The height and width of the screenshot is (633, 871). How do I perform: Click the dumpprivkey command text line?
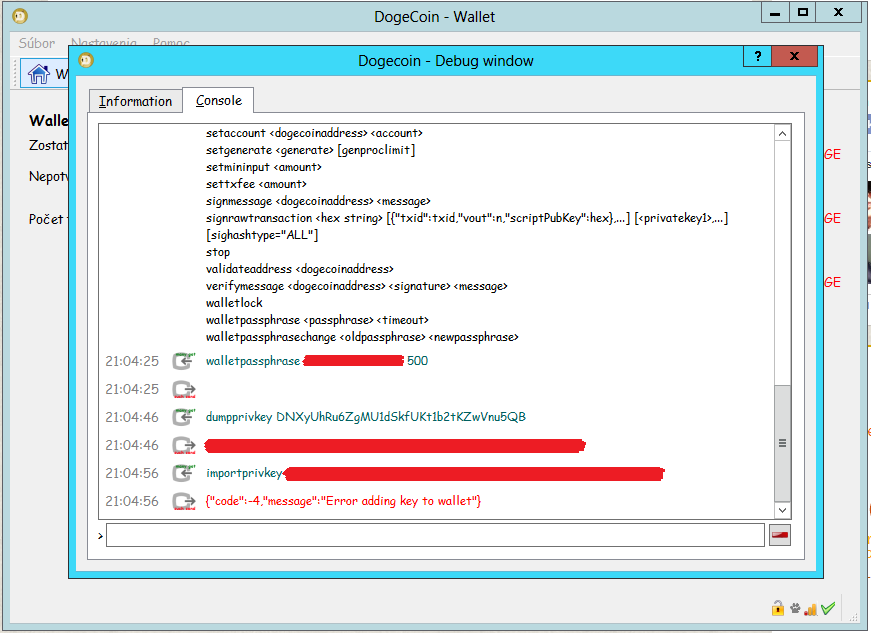click(366, 417)
